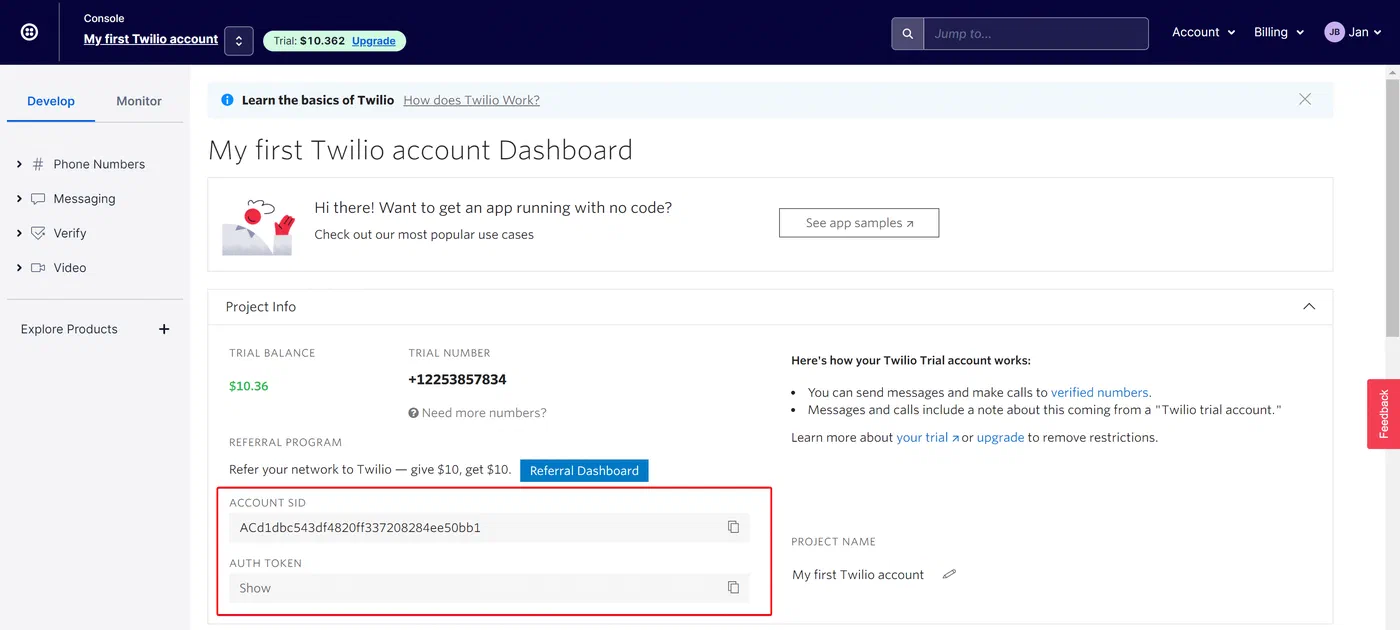
Task: Click the Phone Numbers hash icon
Action: [38, 164]
